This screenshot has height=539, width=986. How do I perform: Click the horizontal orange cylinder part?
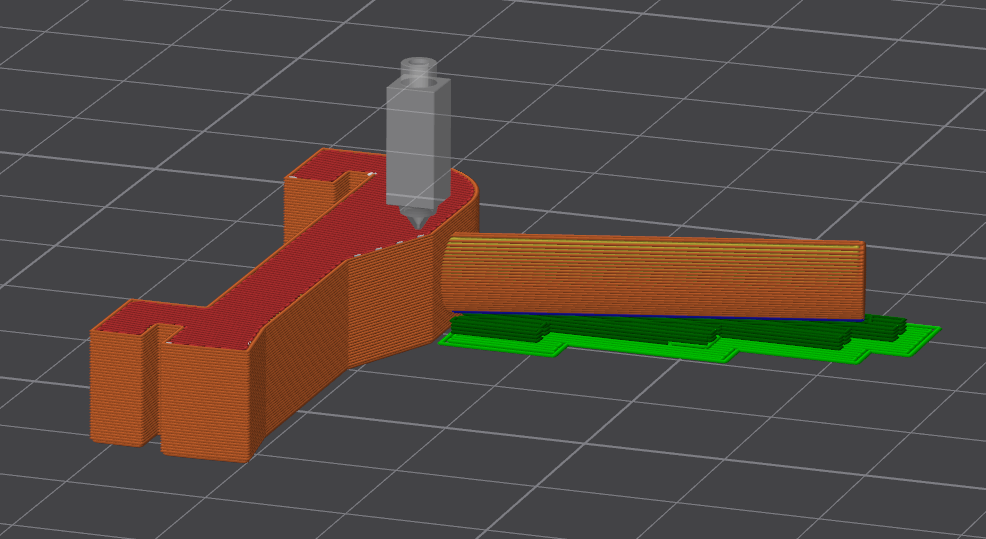point(653,277)
